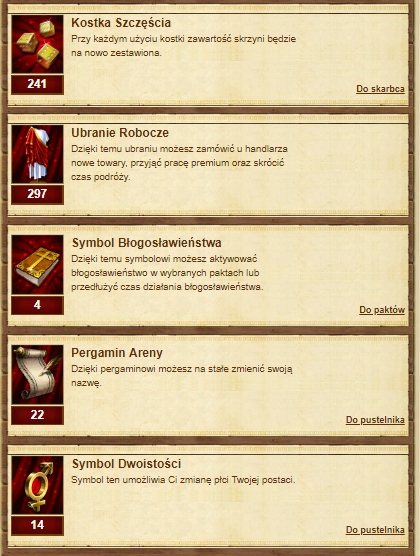
Task: Click the golden book Symbol Błogosławieństwa icon
Action: coord(37,264)
